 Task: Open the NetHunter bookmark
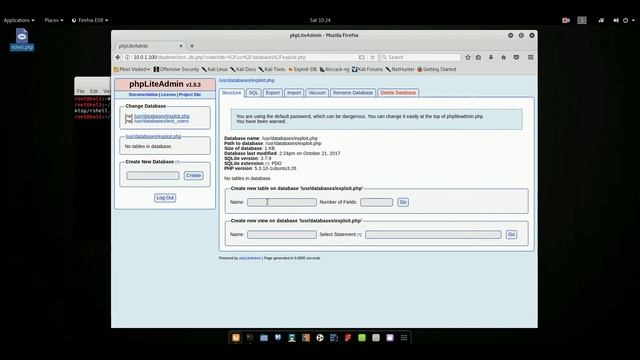[x=400, y=69]
